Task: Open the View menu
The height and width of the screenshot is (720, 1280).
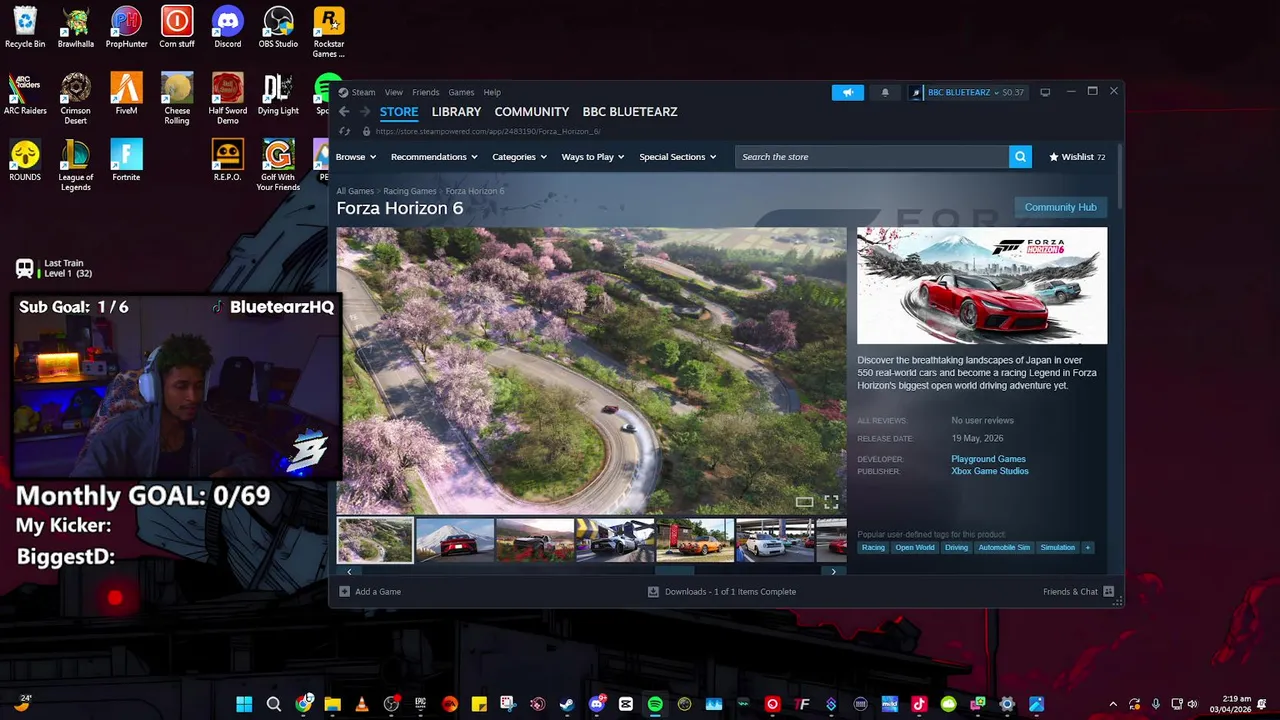Action: point(394,92)
